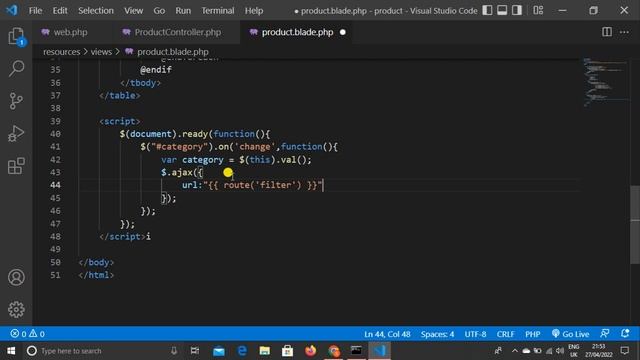Click unsaved dot on product.blade.php tab
The width and height of the screenshot is (640, 360).
pos(342,32)
